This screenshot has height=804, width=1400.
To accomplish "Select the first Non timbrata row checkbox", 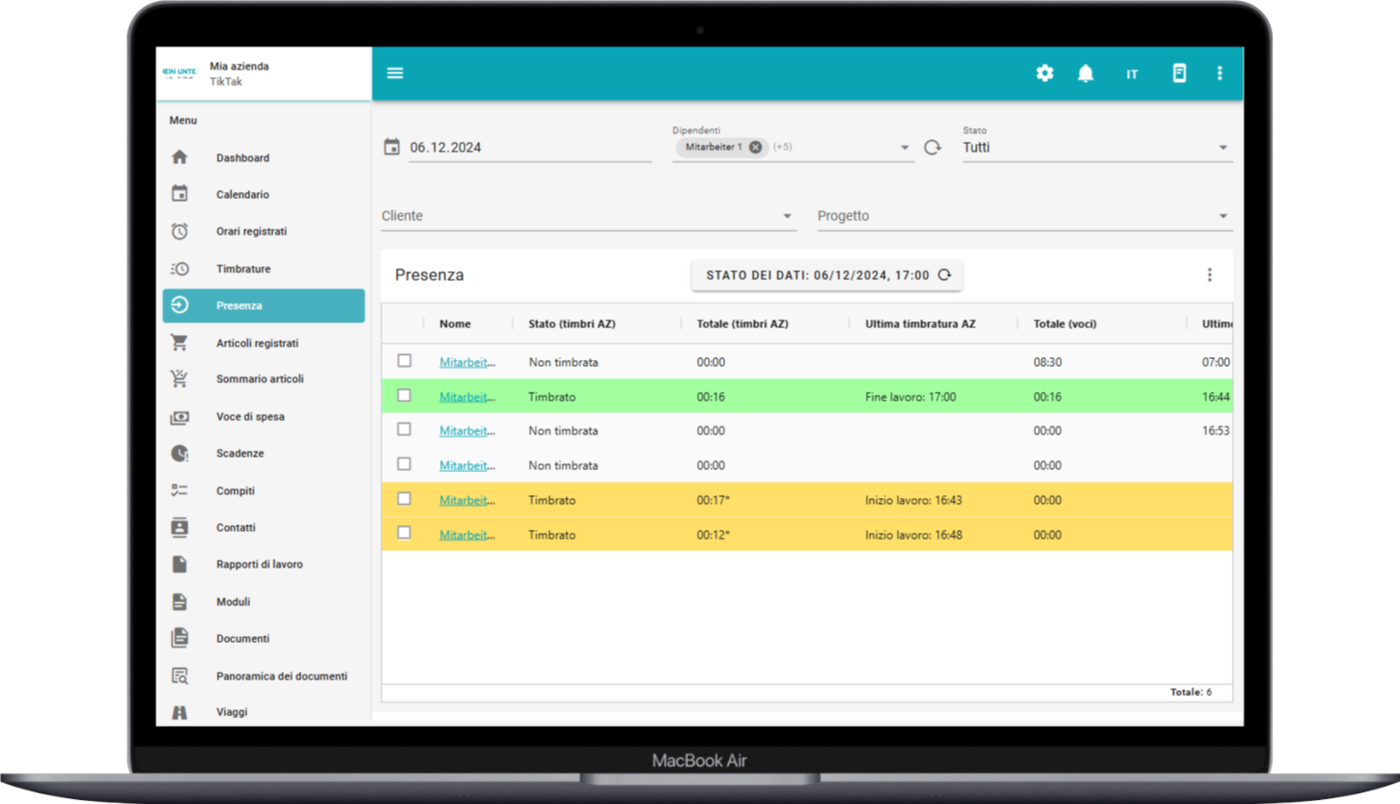I will (x=404, y=361).
